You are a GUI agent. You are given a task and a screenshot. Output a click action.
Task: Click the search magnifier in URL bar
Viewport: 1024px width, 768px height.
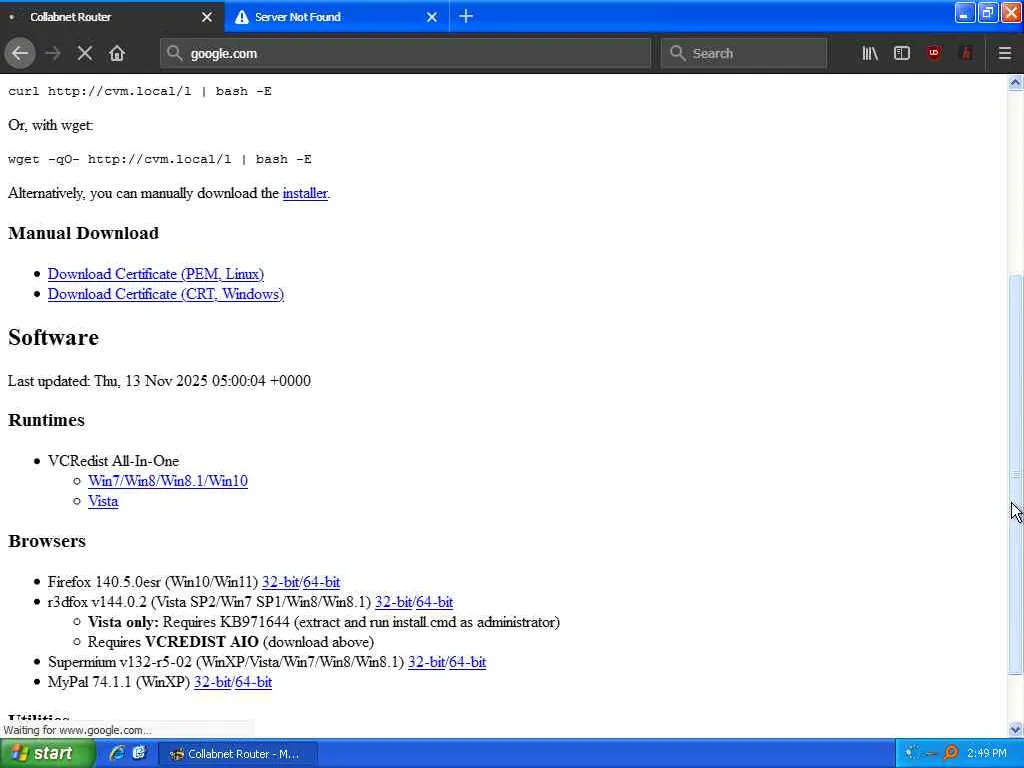tap(174, 53)
